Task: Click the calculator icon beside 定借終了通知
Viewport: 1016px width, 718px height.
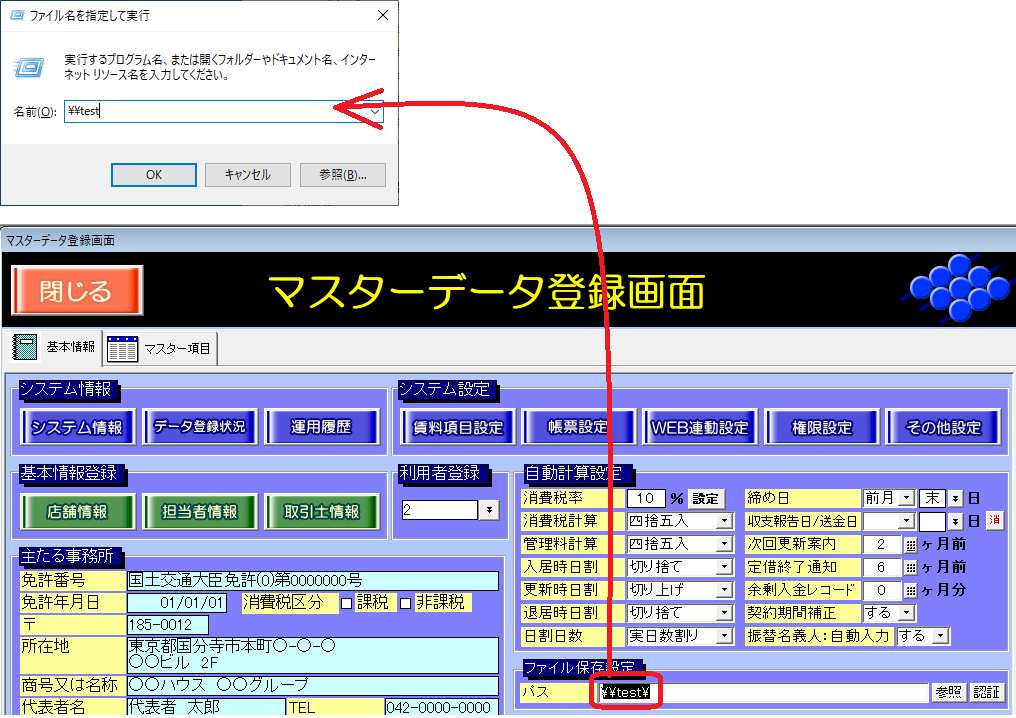Action: [910, 567]
